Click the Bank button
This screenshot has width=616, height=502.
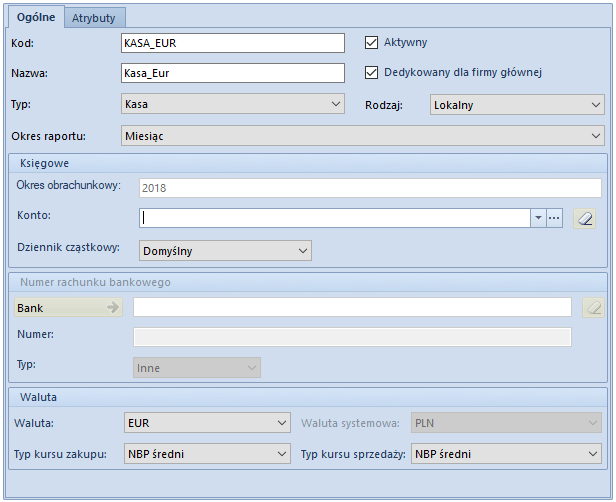coord(69,307)
